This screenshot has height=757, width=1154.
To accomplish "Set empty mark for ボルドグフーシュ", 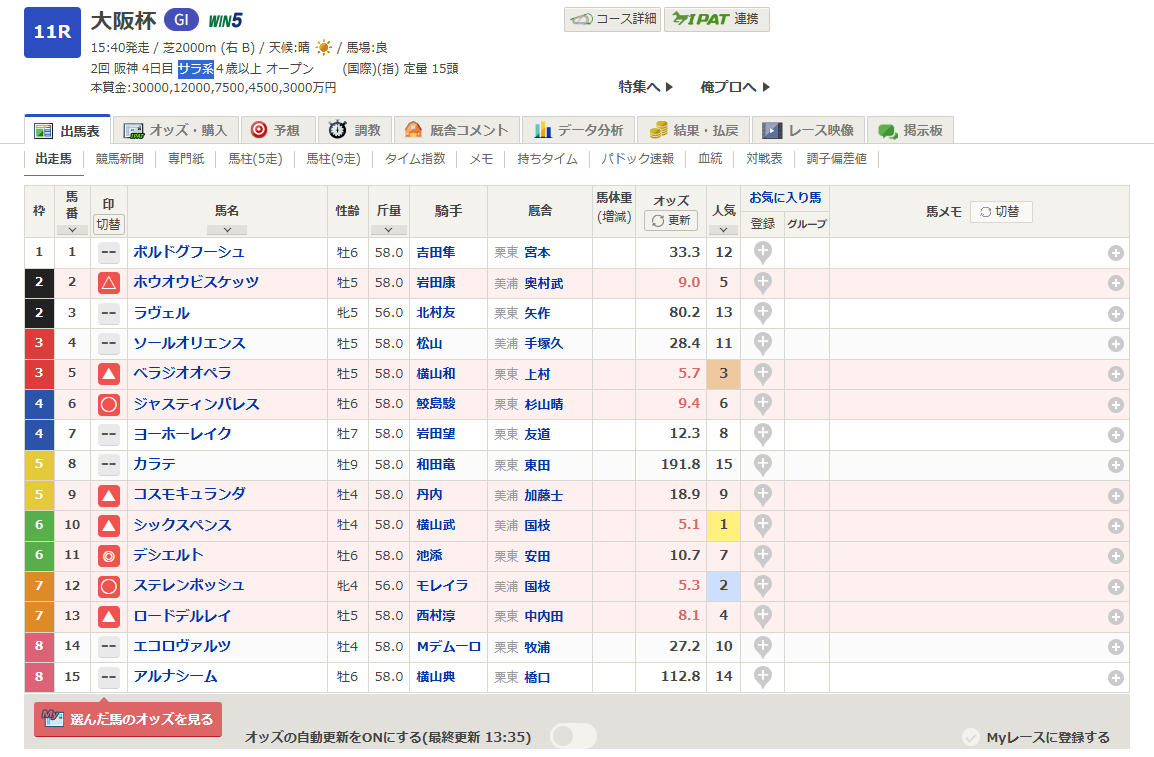I will pyautogui.click(x=109, y=252).
